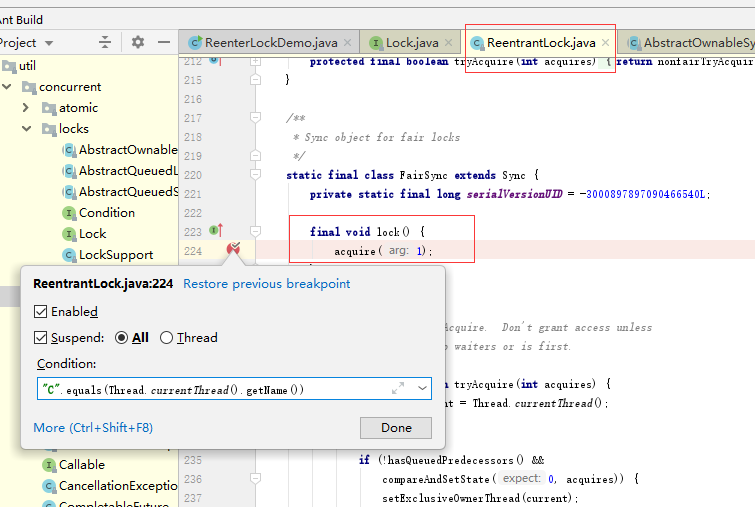Close the Lock.java tab
The image size is (755, 507).
[448, 43]
